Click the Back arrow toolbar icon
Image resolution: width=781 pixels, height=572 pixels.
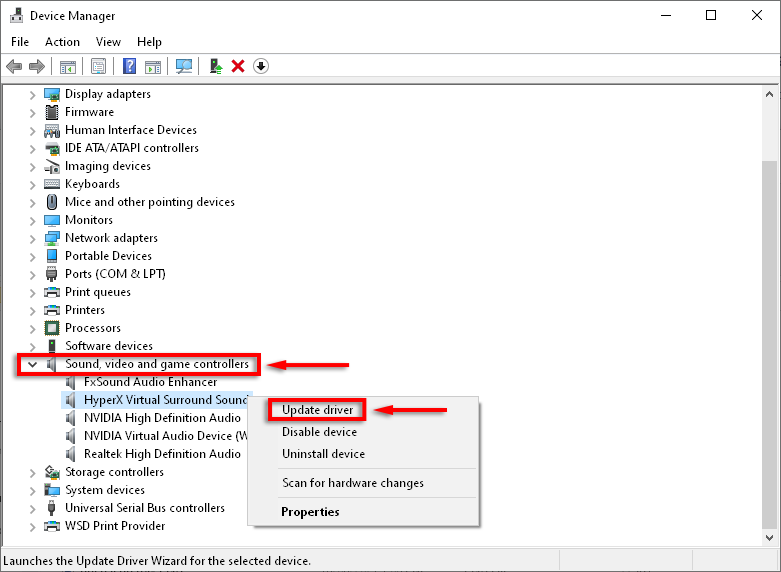click(14, 66)
